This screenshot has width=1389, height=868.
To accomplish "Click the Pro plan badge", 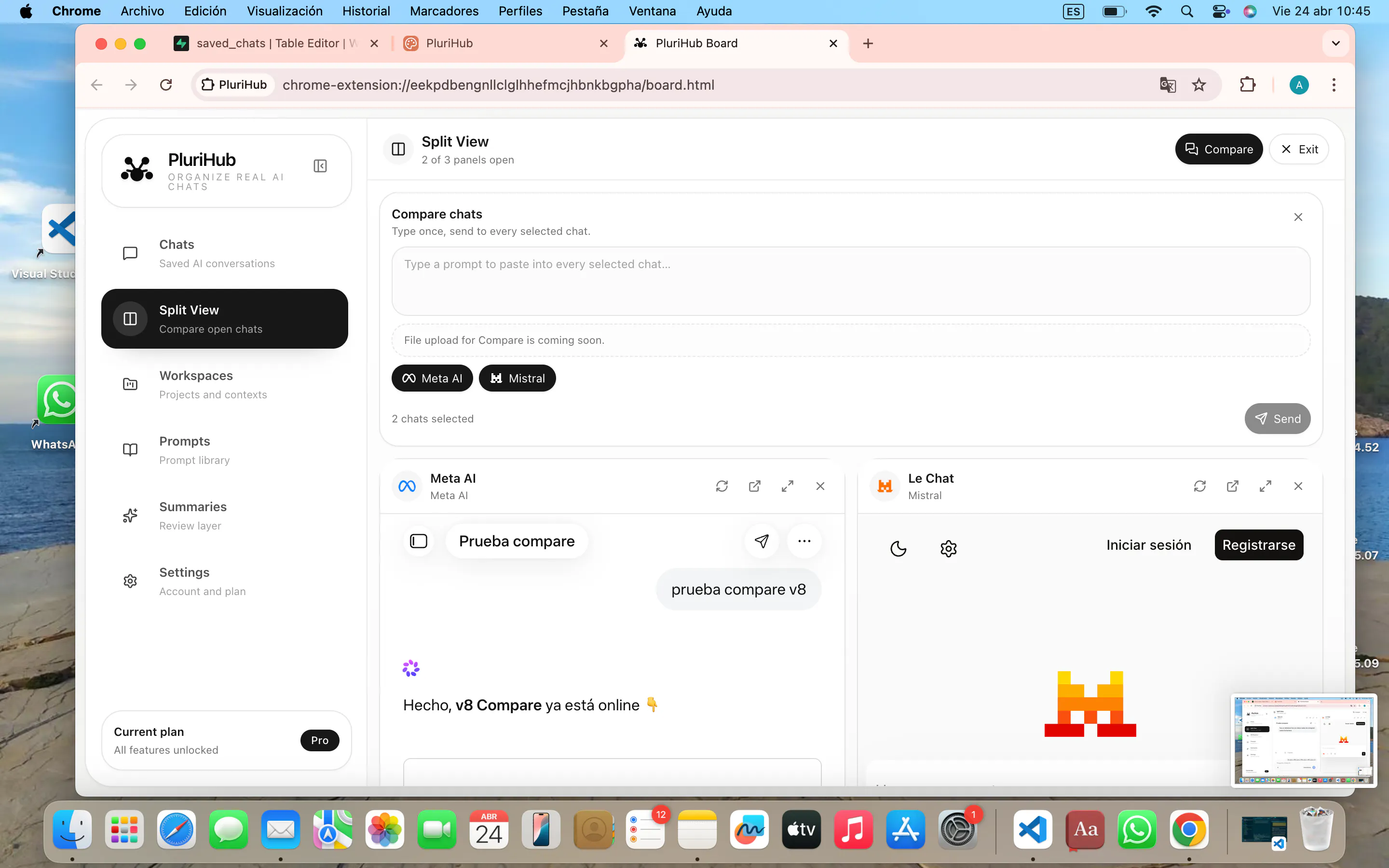I will (320, 740).
